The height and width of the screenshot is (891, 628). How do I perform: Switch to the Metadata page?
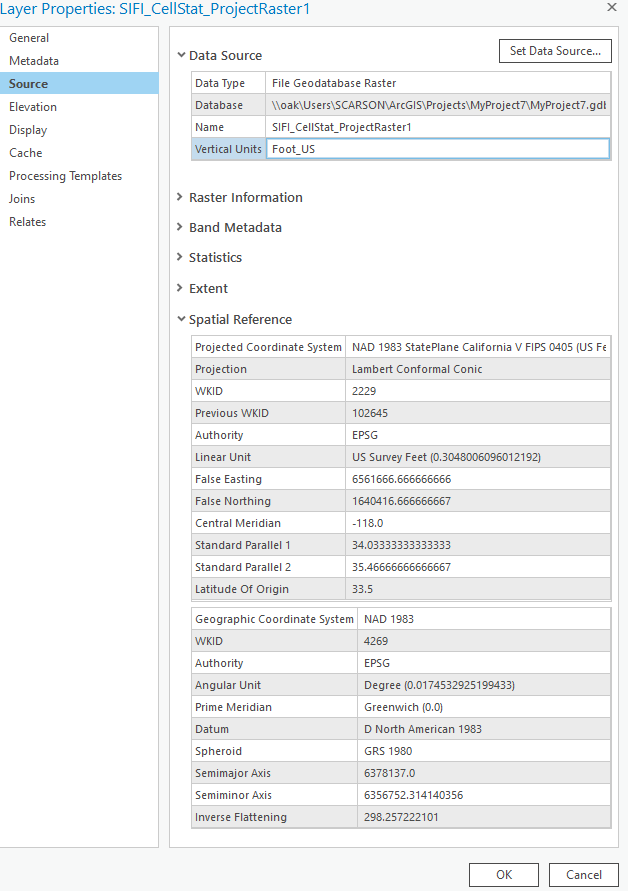click(34, 61)
